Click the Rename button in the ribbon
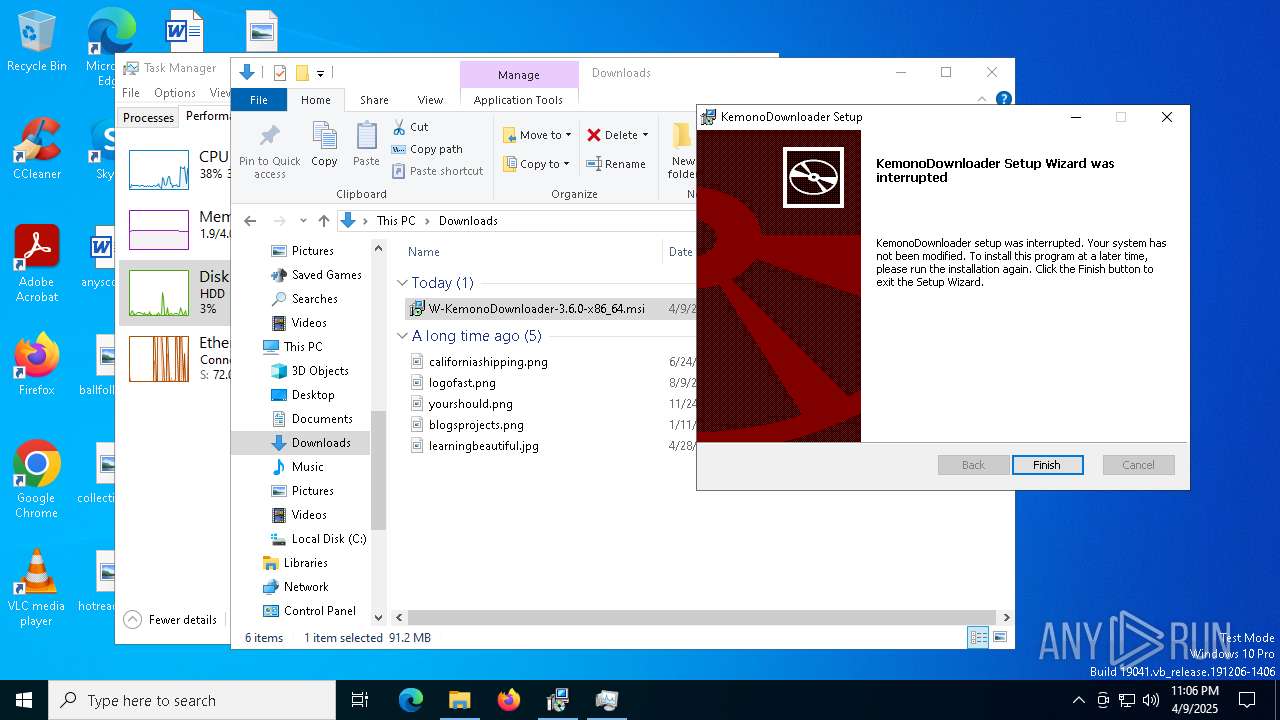This screenshot has height=720, width=1280. [x=616, y=164]
